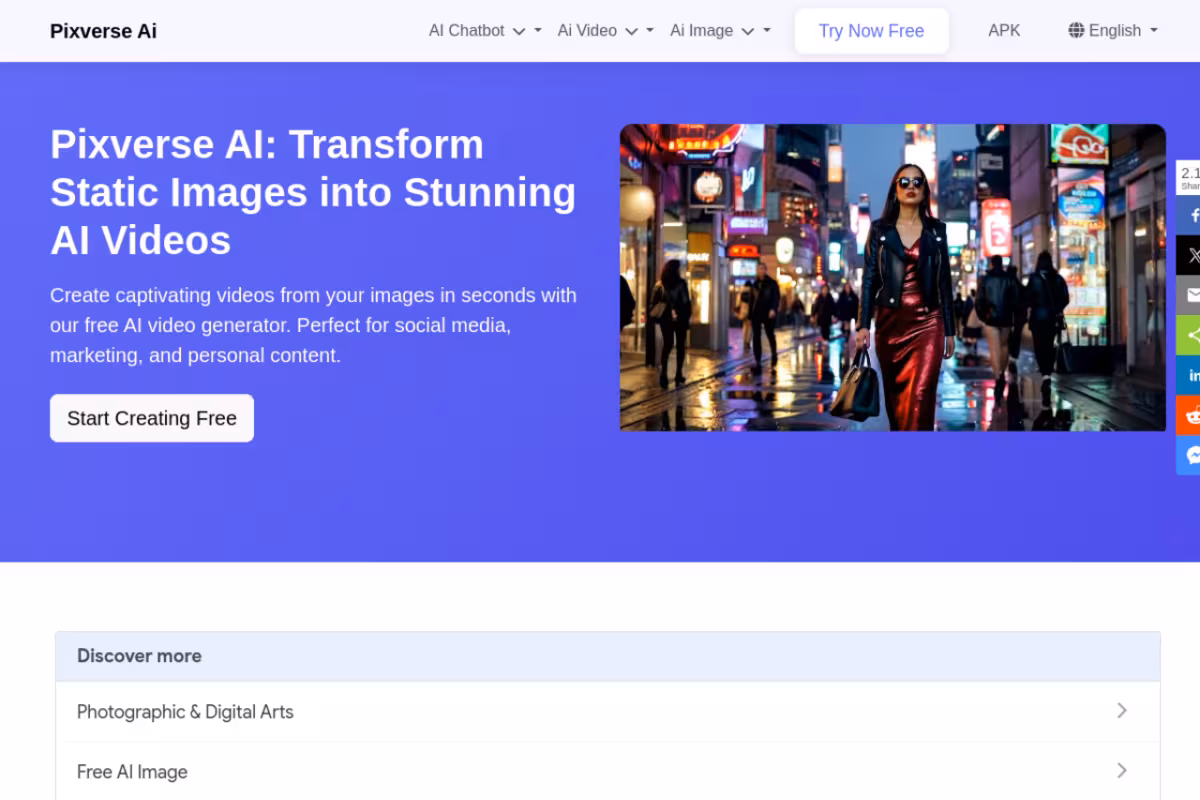Screen dimensions: 1200x800
Task: Open the Ai Image dropdown menu
Action: (720, 31)
